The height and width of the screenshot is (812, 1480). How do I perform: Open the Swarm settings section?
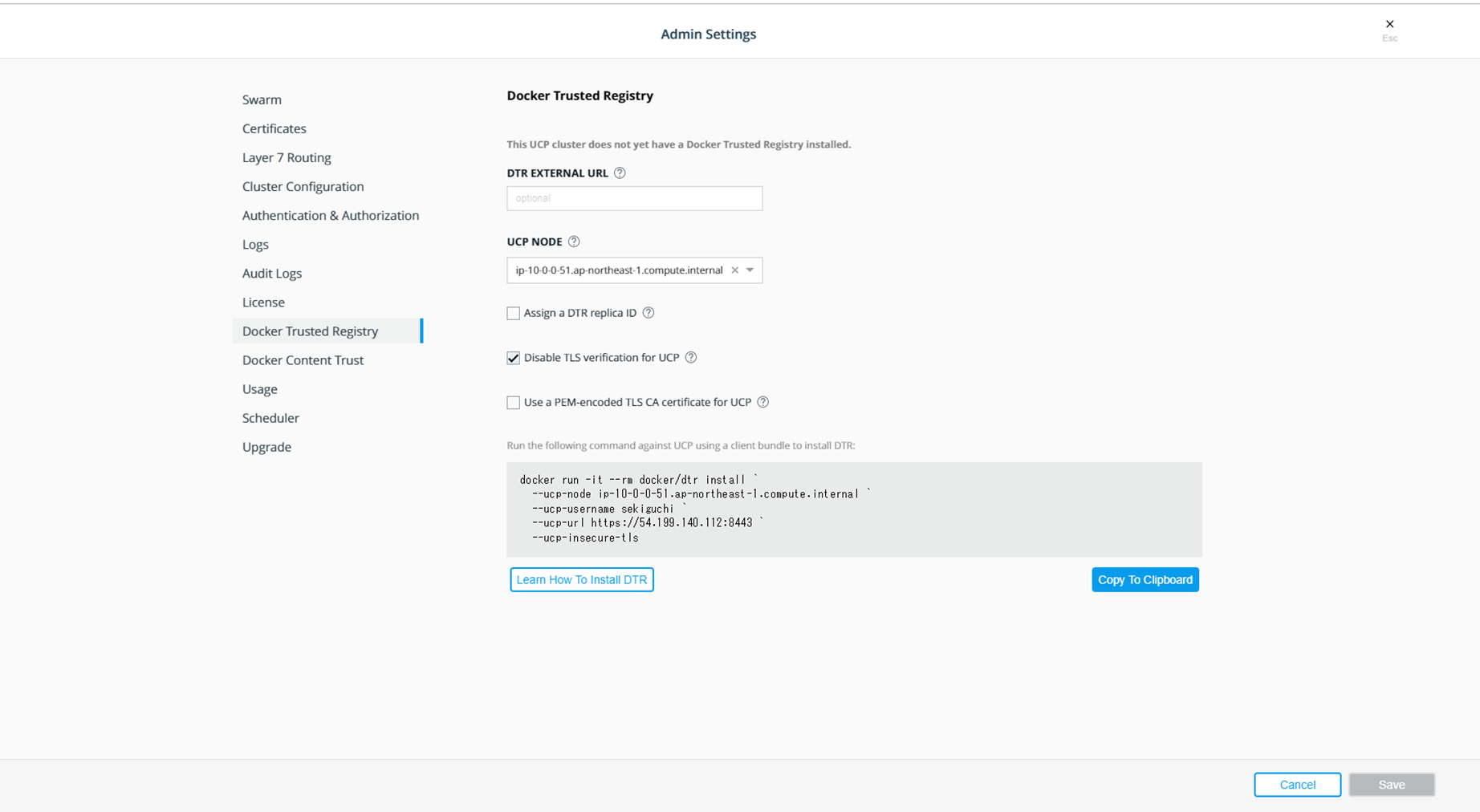pos(262,99)
